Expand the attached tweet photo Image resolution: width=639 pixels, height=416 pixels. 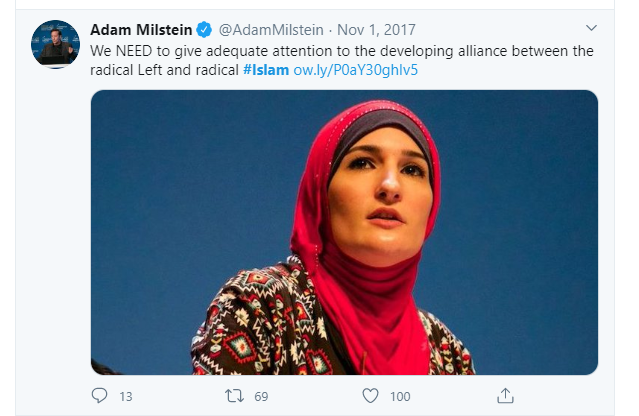click(x=344, y=232)
